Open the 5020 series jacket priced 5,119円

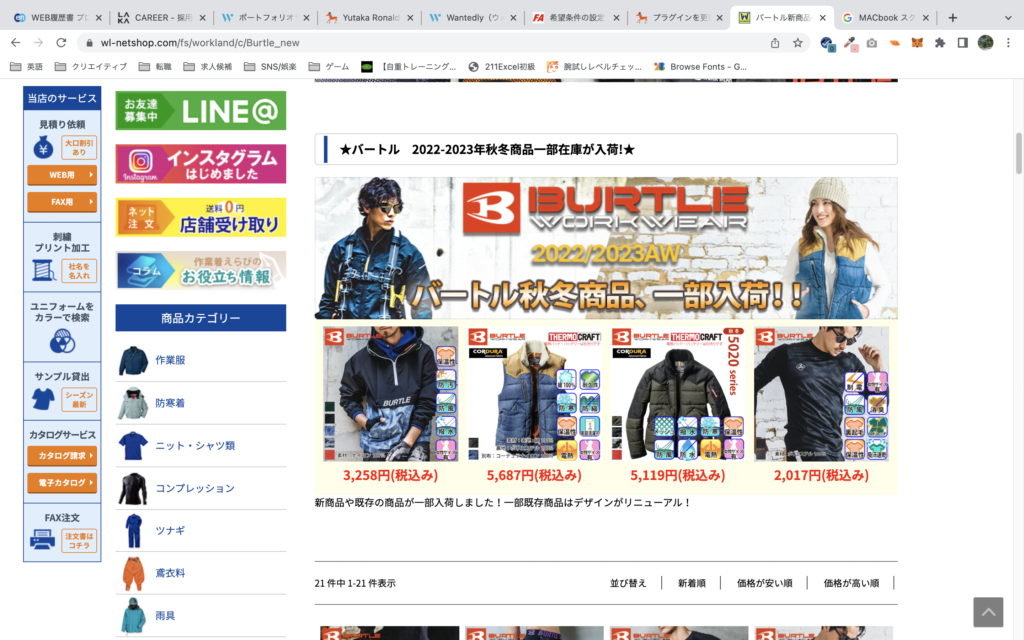tap(678, 394)
